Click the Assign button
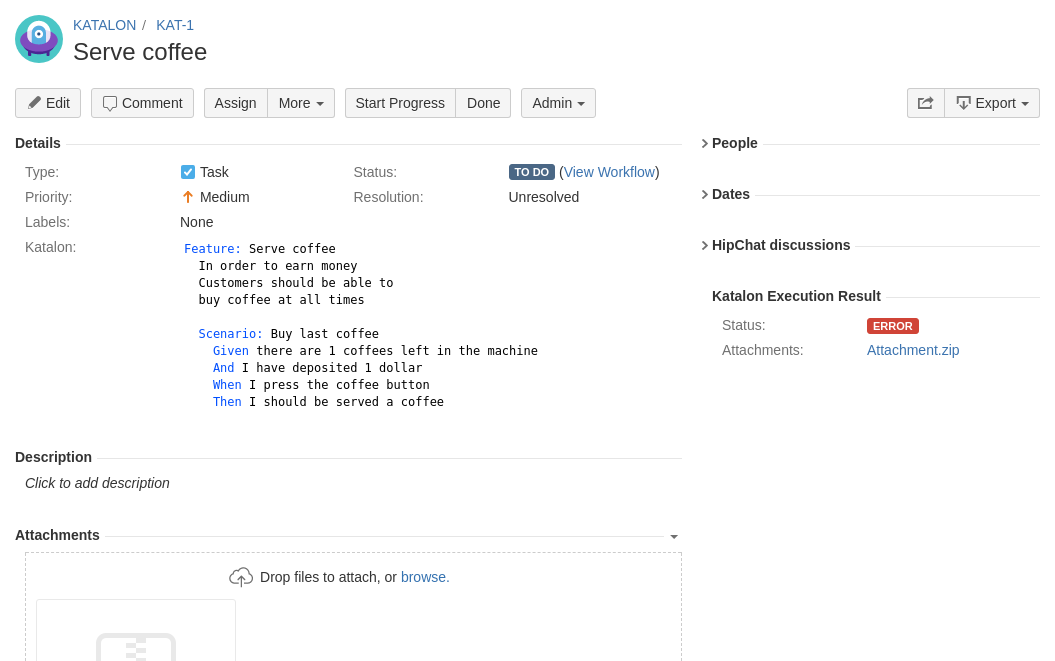Viewport: 1055px width, 661px height. [x=235, y=103]
